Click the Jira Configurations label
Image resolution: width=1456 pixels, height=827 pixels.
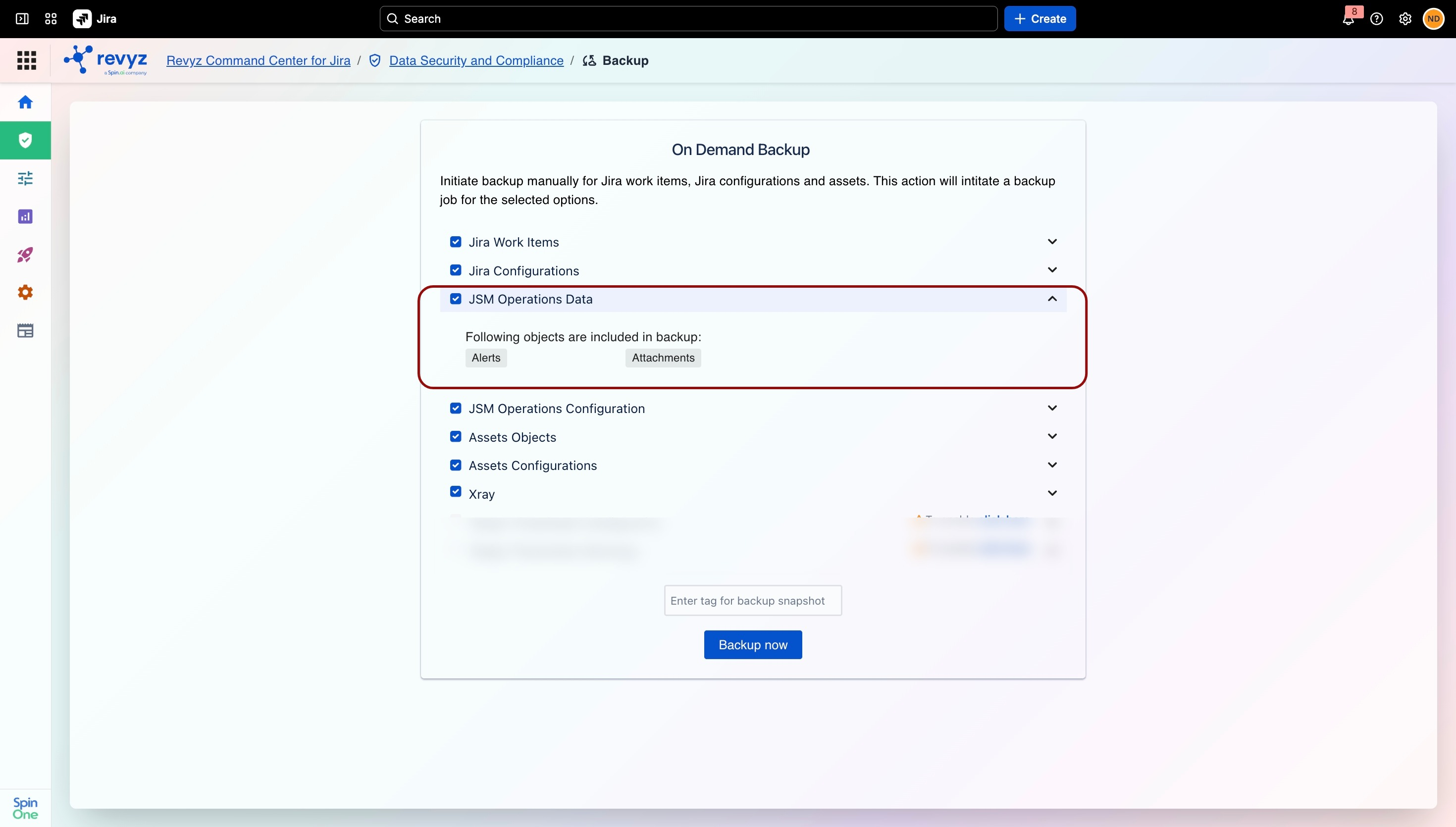click(524, 271)
